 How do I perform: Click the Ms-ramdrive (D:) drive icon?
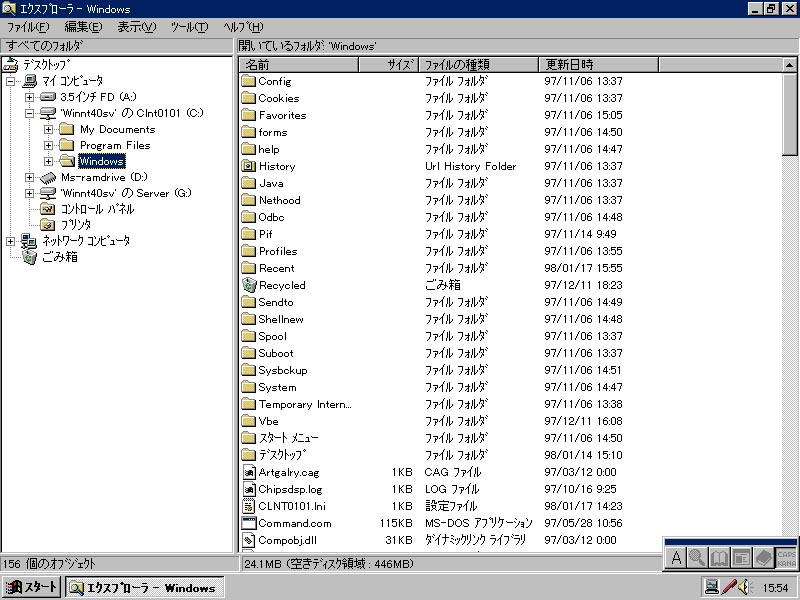pos(47,178)
